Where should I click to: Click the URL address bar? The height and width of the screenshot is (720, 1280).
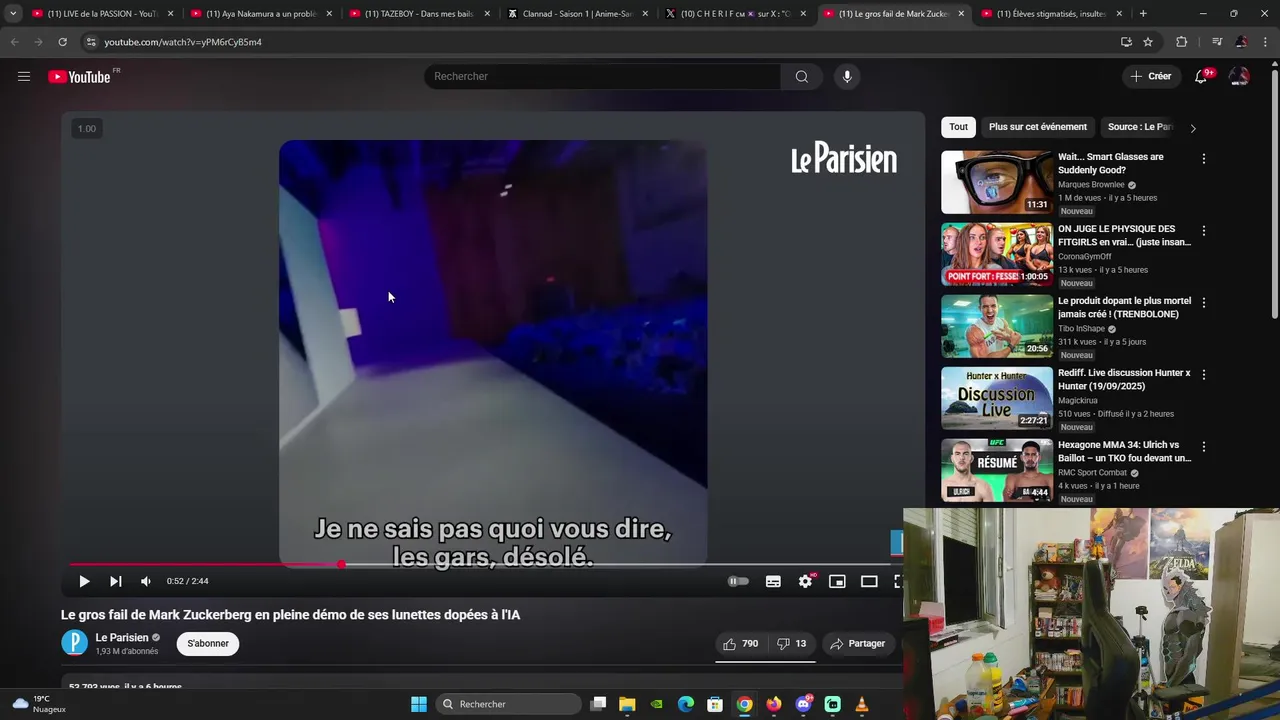click(600, 42)
